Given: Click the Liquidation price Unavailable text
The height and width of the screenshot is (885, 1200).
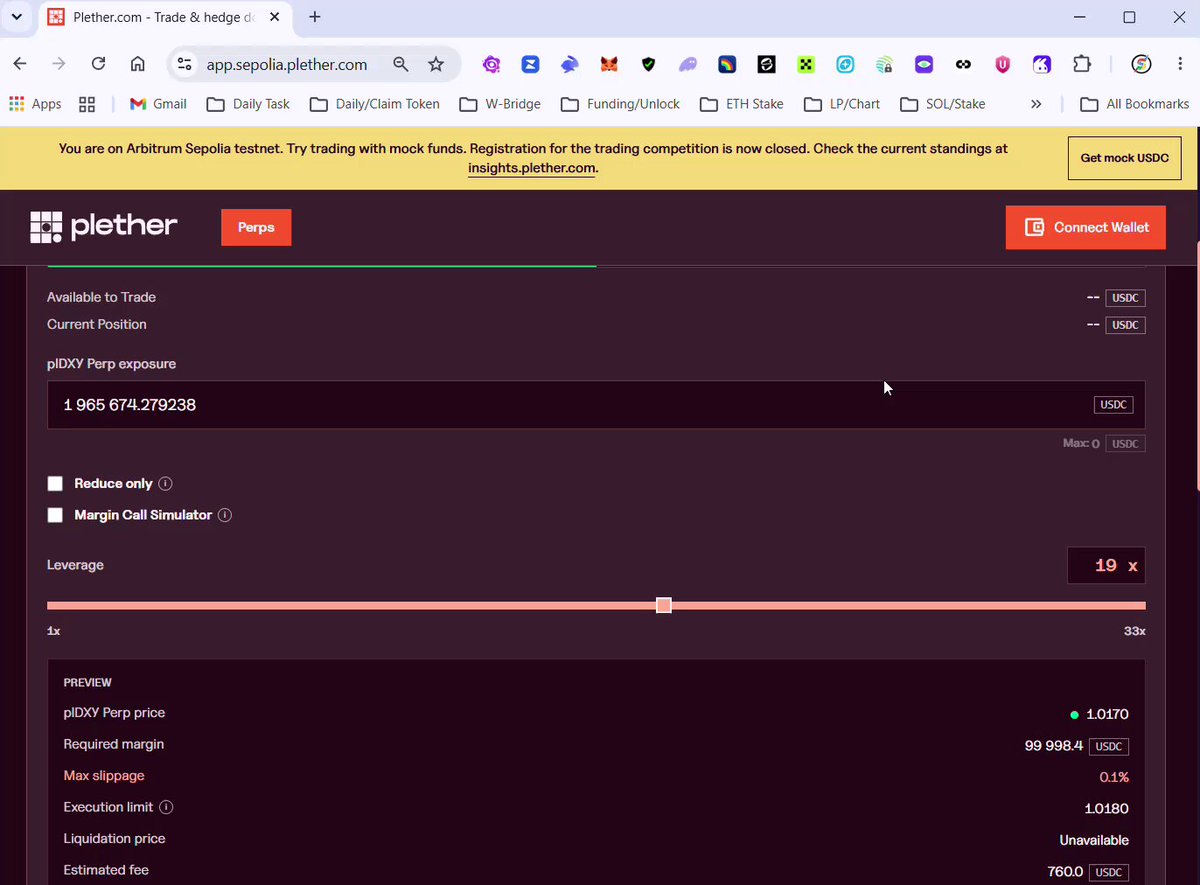Looking at the screenshot, I should [x=1094, y=840].
